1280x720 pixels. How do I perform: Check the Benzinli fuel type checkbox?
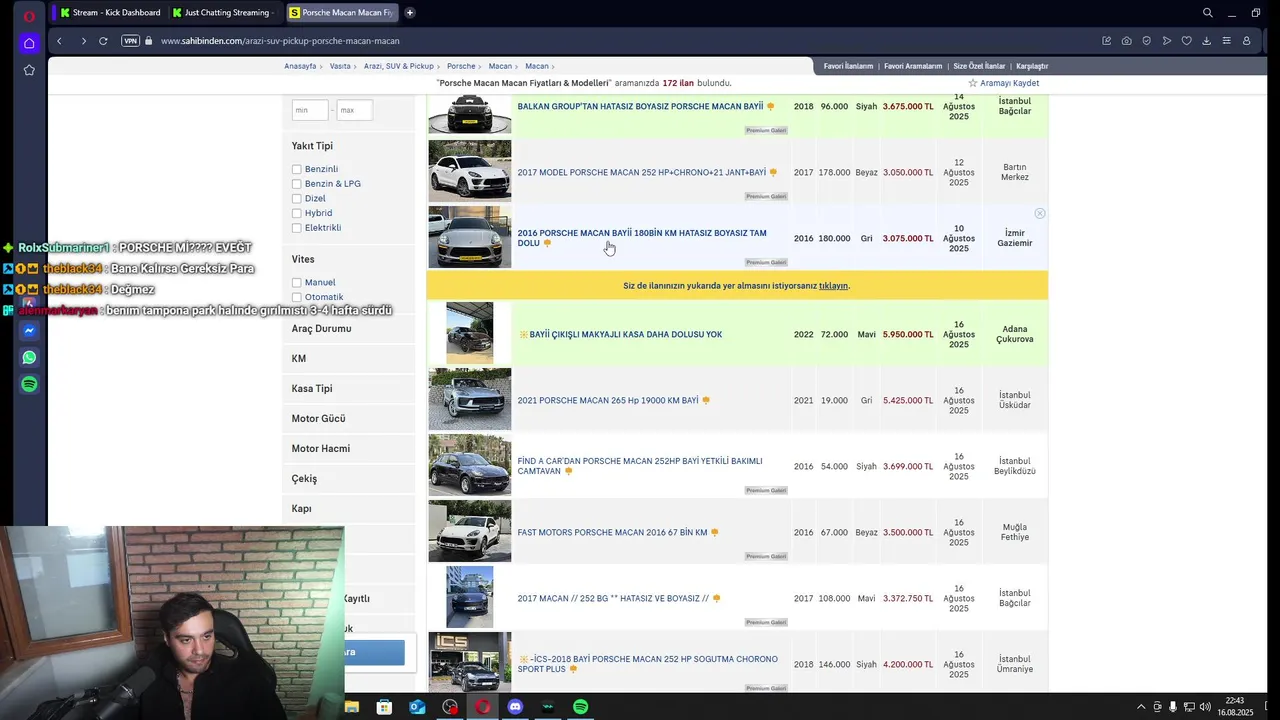click(296, 169)
